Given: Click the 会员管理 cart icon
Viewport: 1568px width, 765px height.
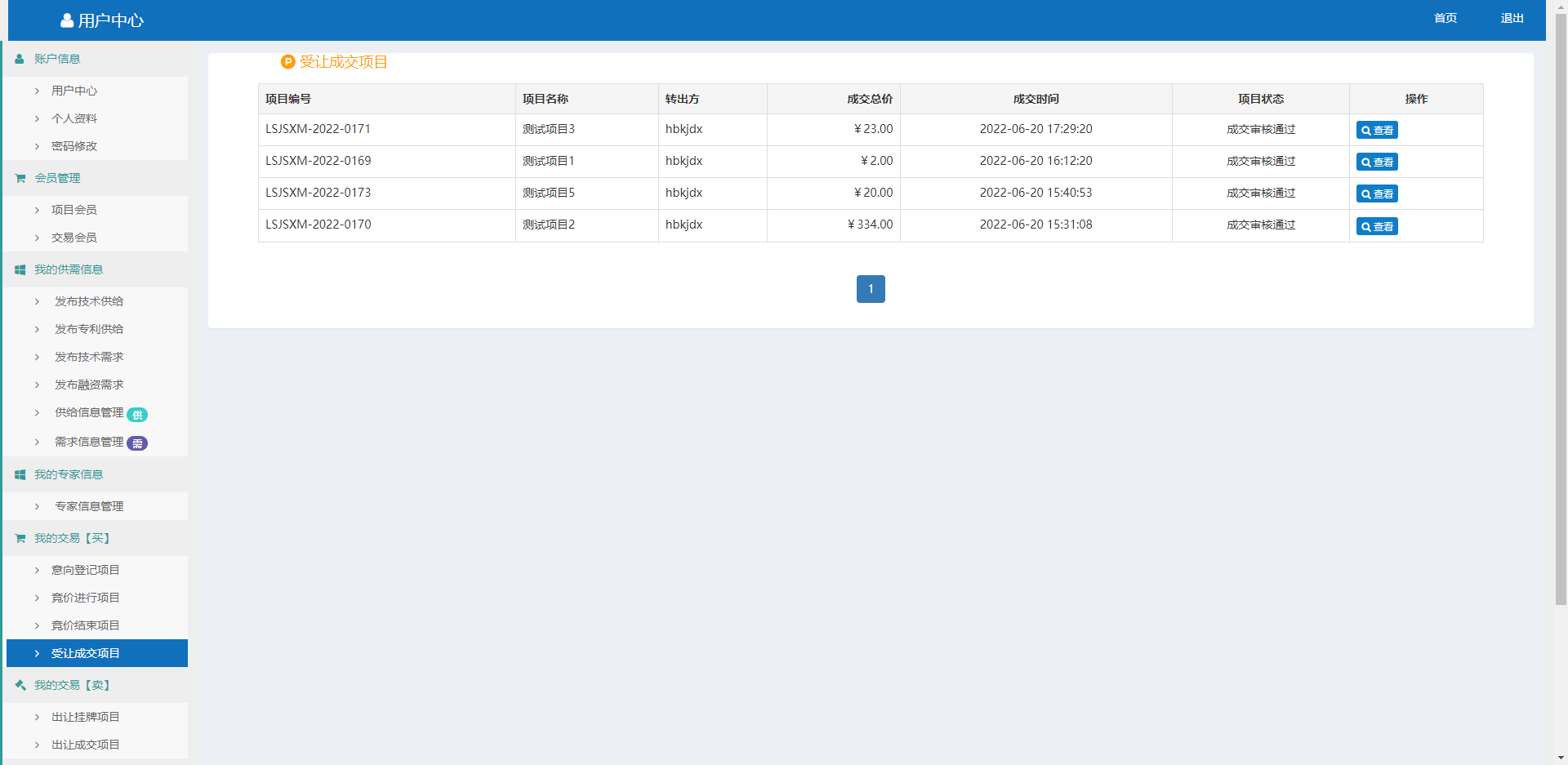Looking at the screenshot, I should coord(20,178).
